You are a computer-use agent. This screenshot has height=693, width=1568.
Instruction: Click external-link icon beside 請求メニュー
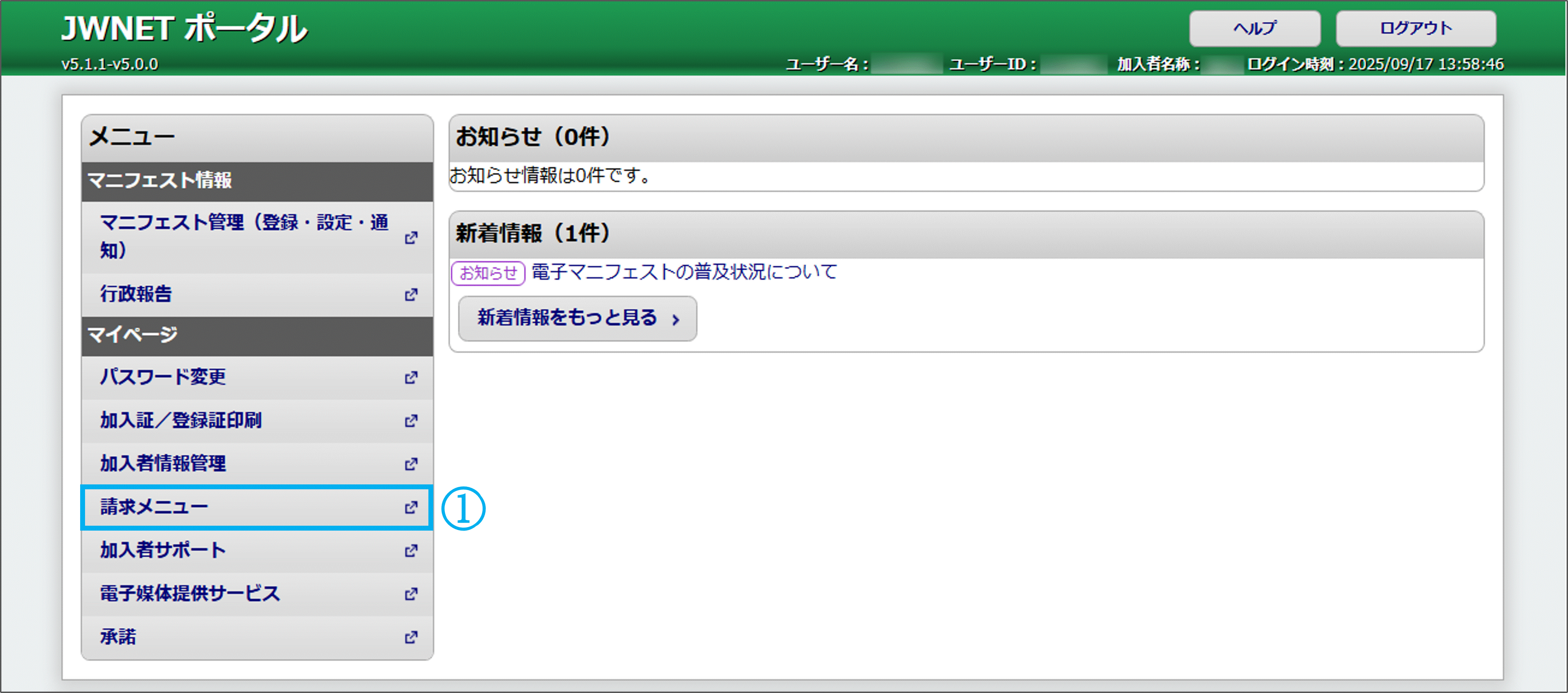coord(411,507)
